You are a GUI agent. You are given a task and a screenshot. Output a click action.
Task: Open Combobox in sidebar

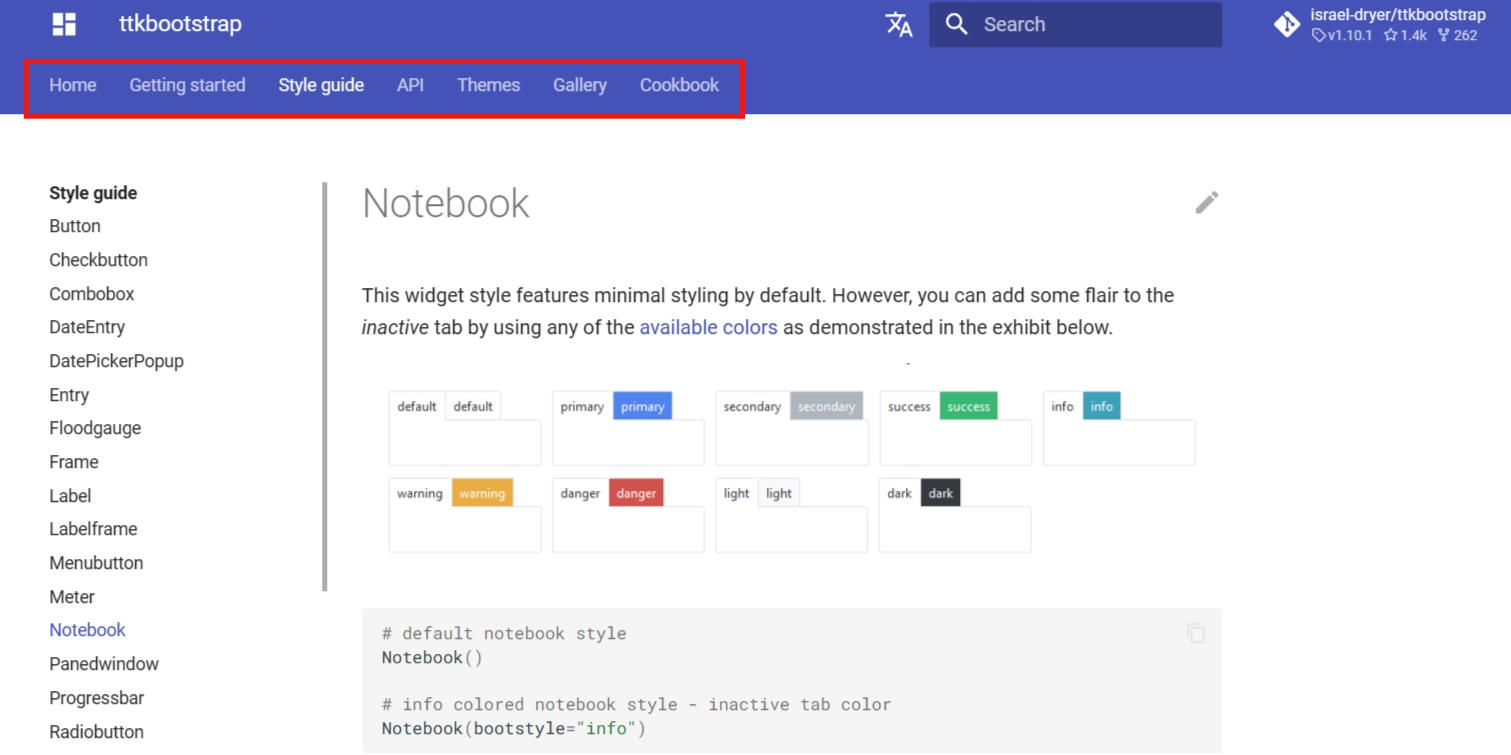click(x=91, y=294)
